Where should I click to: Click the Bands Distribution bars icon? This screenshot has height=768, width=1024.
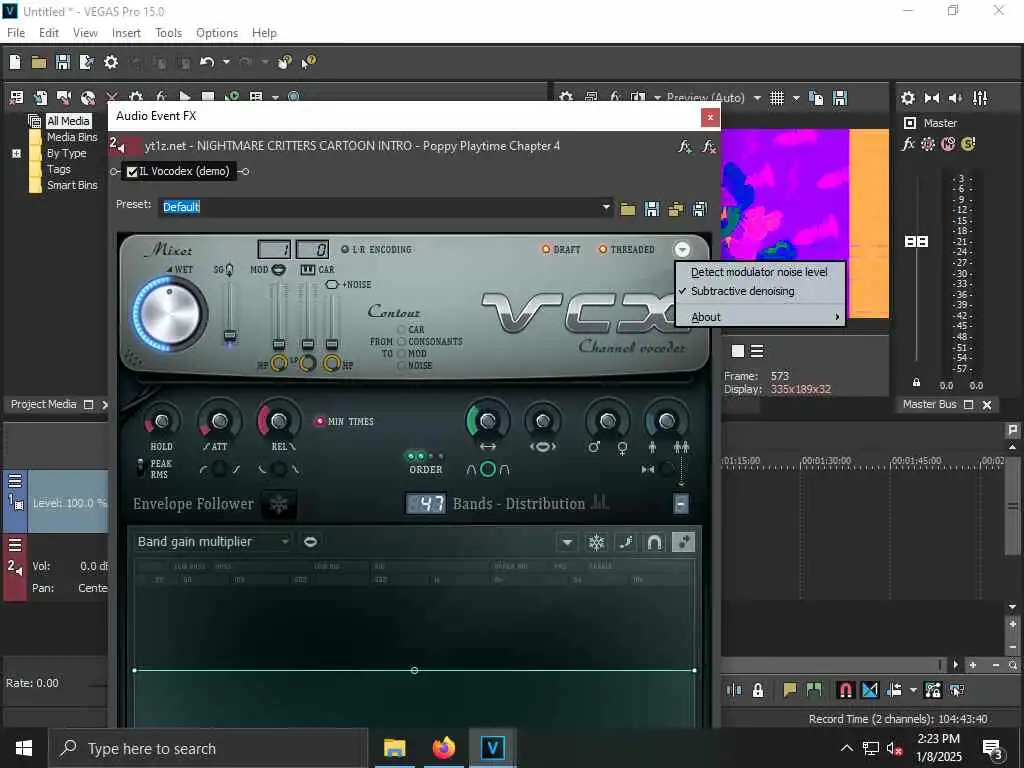[x=600, y=503]
